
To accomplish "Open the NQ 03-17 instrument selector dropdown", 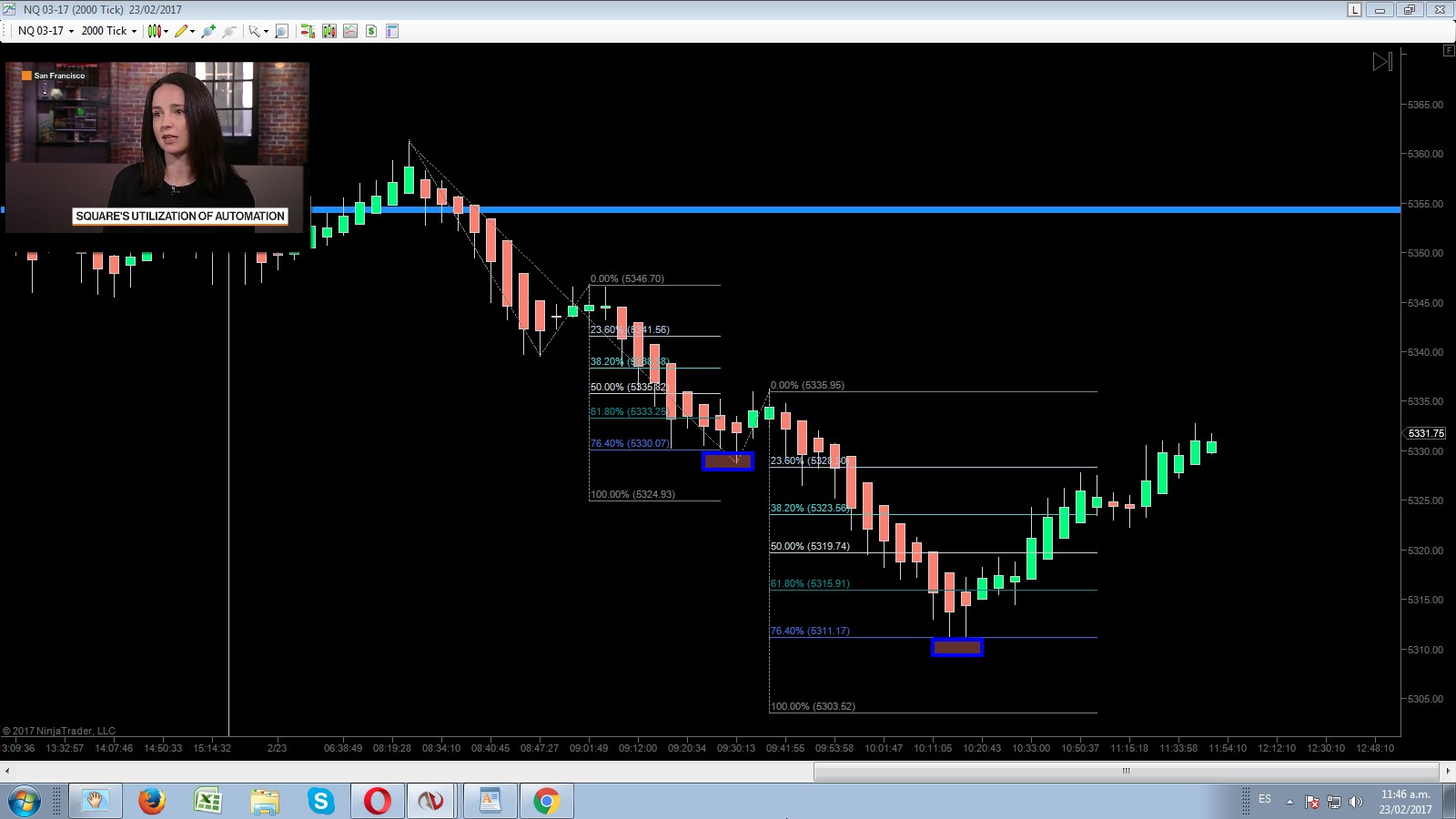I will (x=45, y=31).
